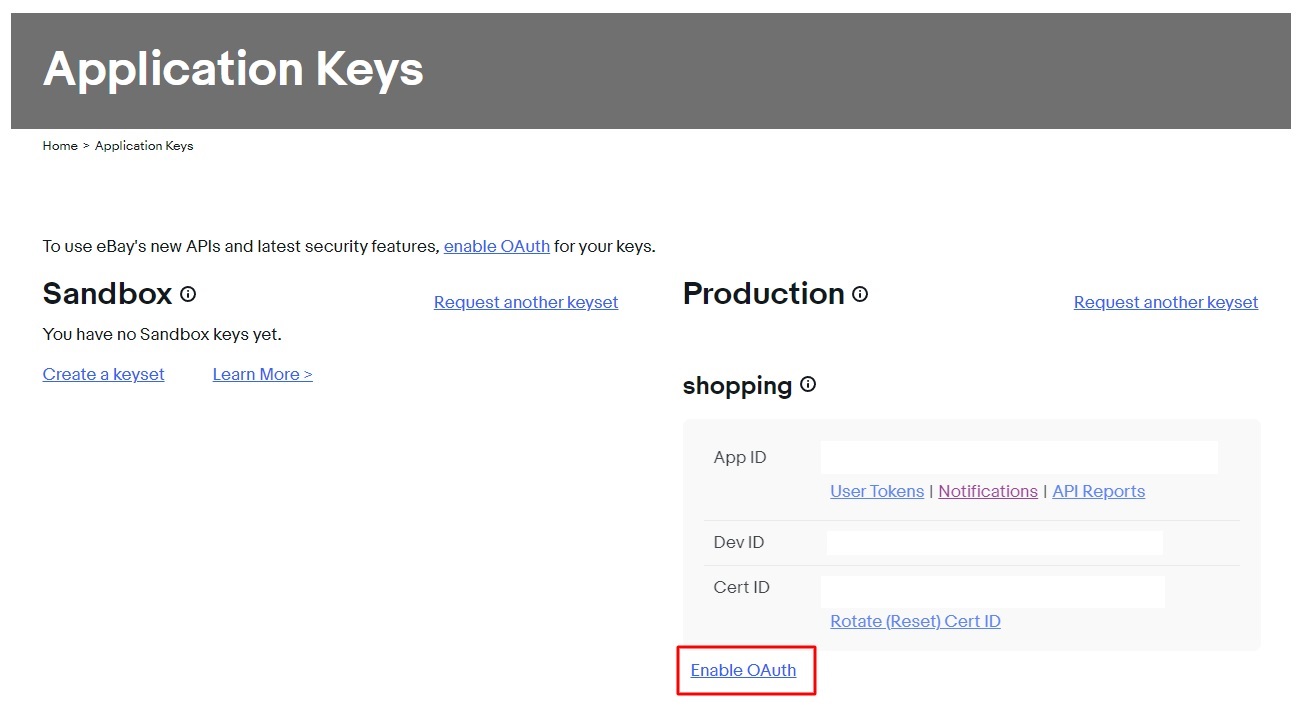Click the App ID label

(740, 457)
